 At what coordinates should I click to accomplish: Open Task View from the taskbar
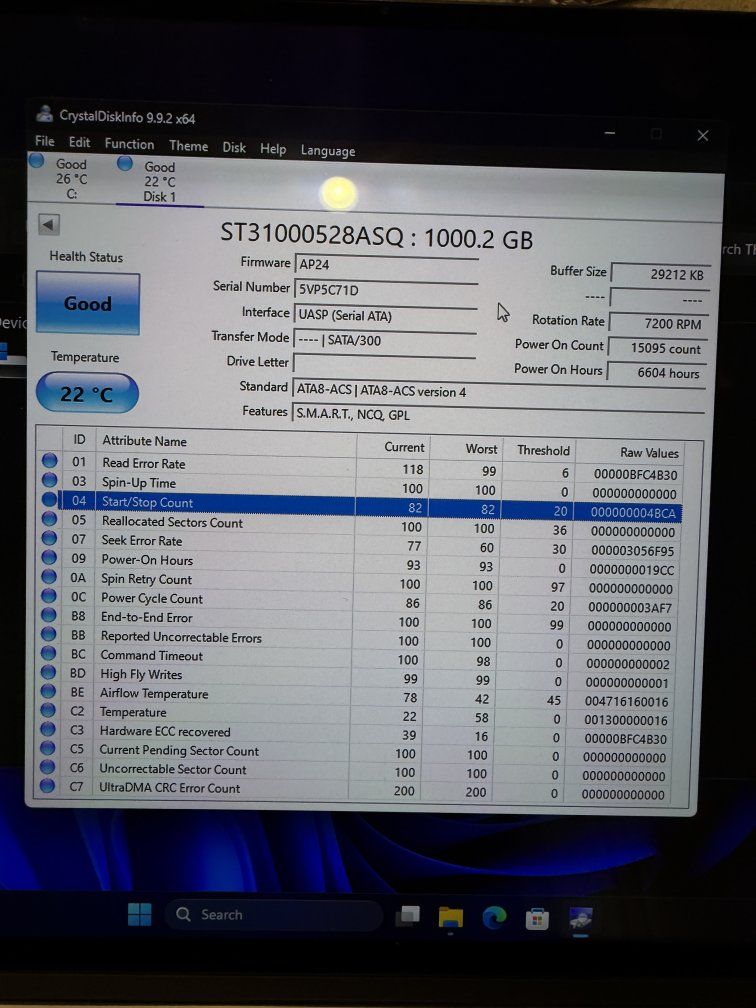pyautogui.click(x=408, y=915)
